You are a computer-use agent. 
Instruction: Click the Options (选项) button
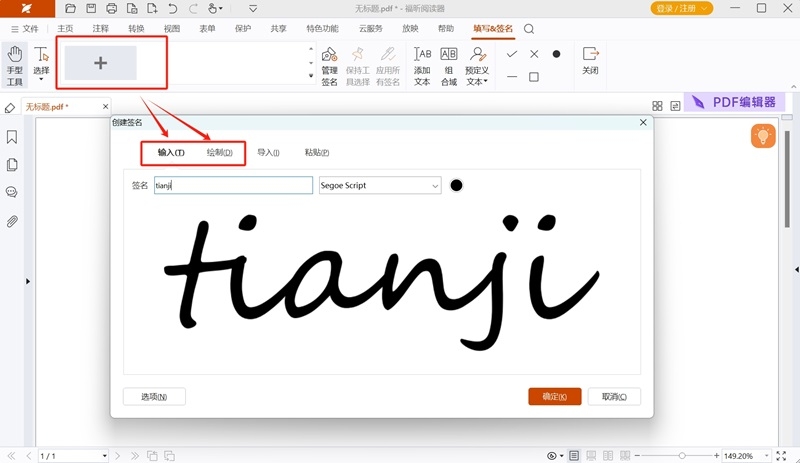pyautogui.click(x=154, y=397)
